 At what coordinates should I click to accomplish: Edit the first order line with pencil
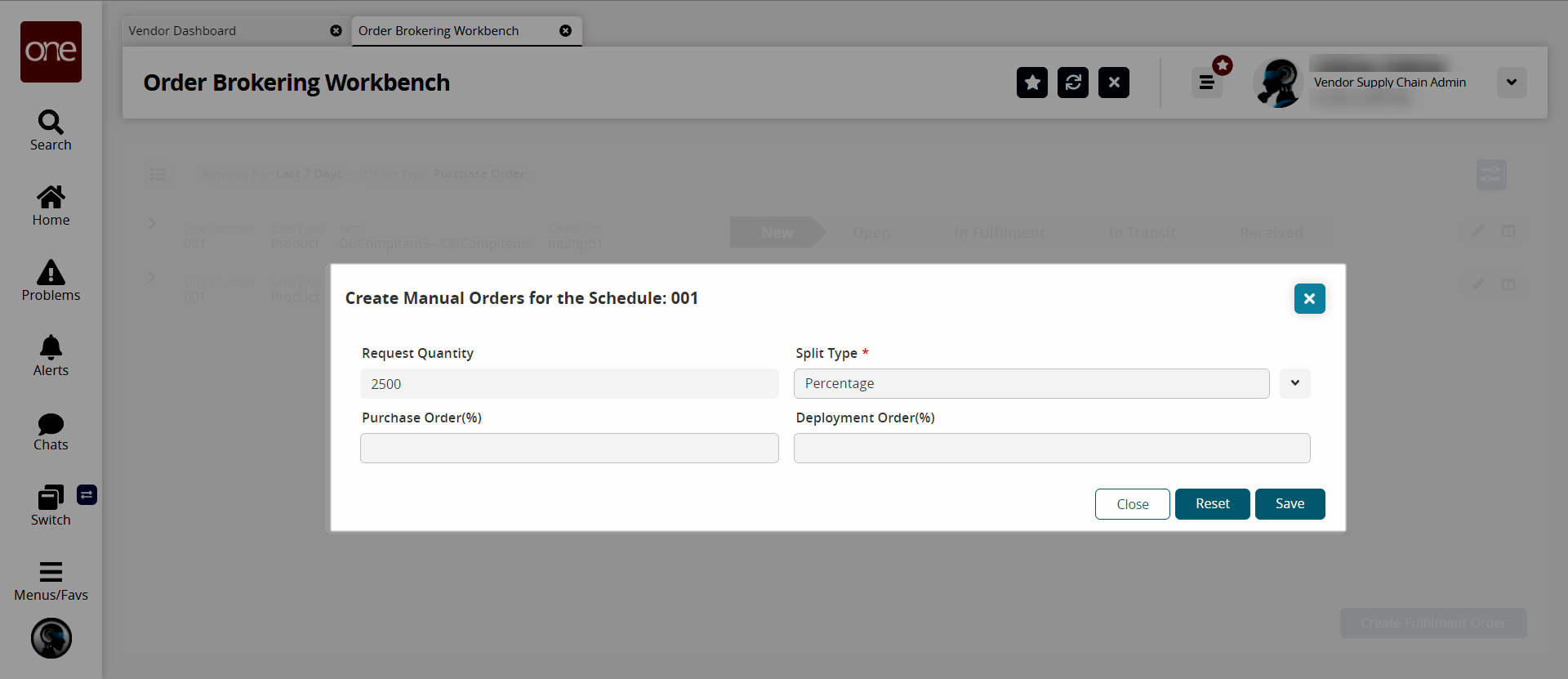pyautogui.click(x=1478, y=231)
